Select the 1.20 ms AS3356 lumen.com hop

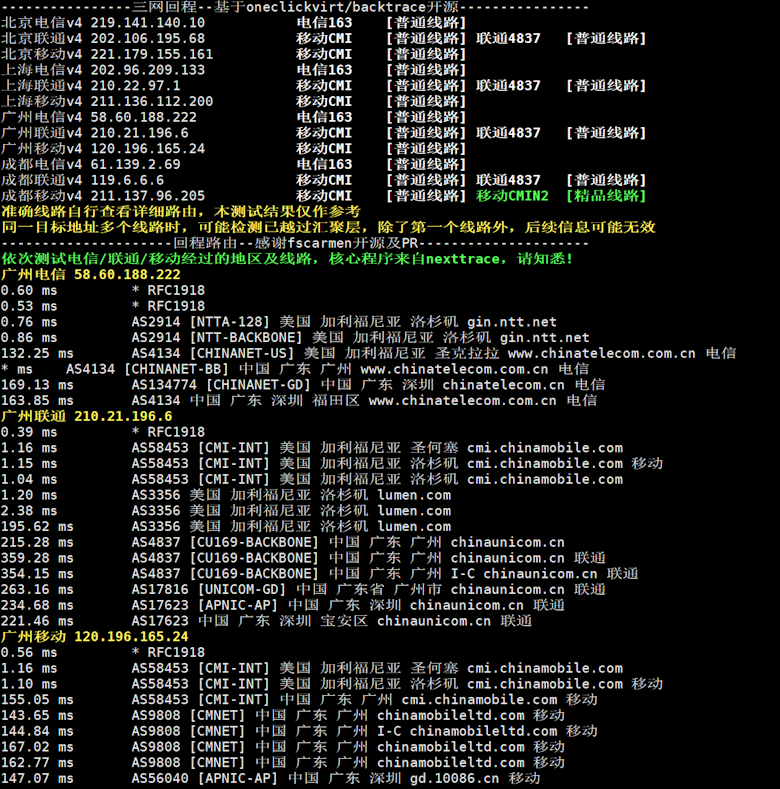coord(226,495)
